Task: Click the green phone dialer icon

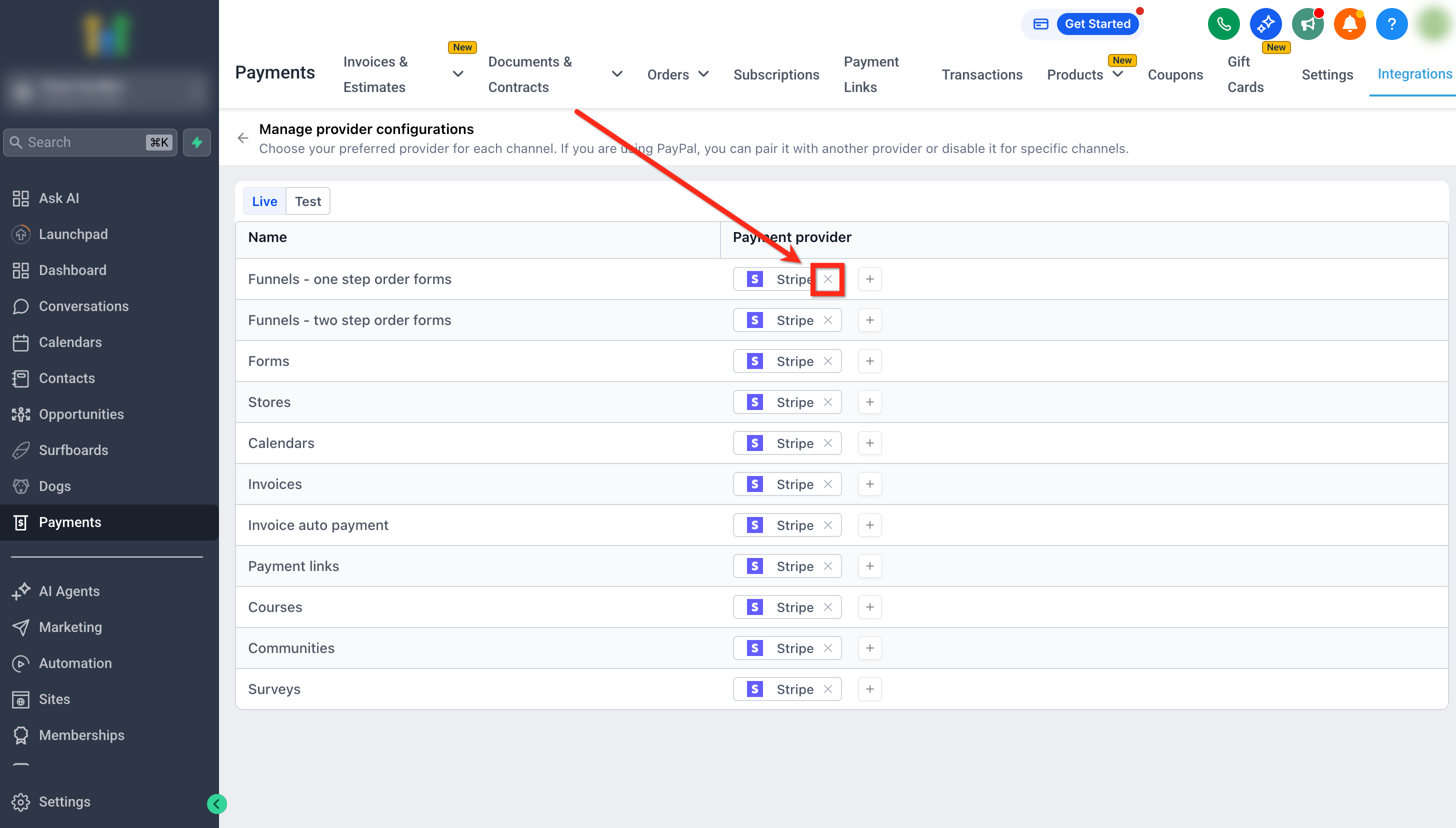Action: coord(1223,24)
